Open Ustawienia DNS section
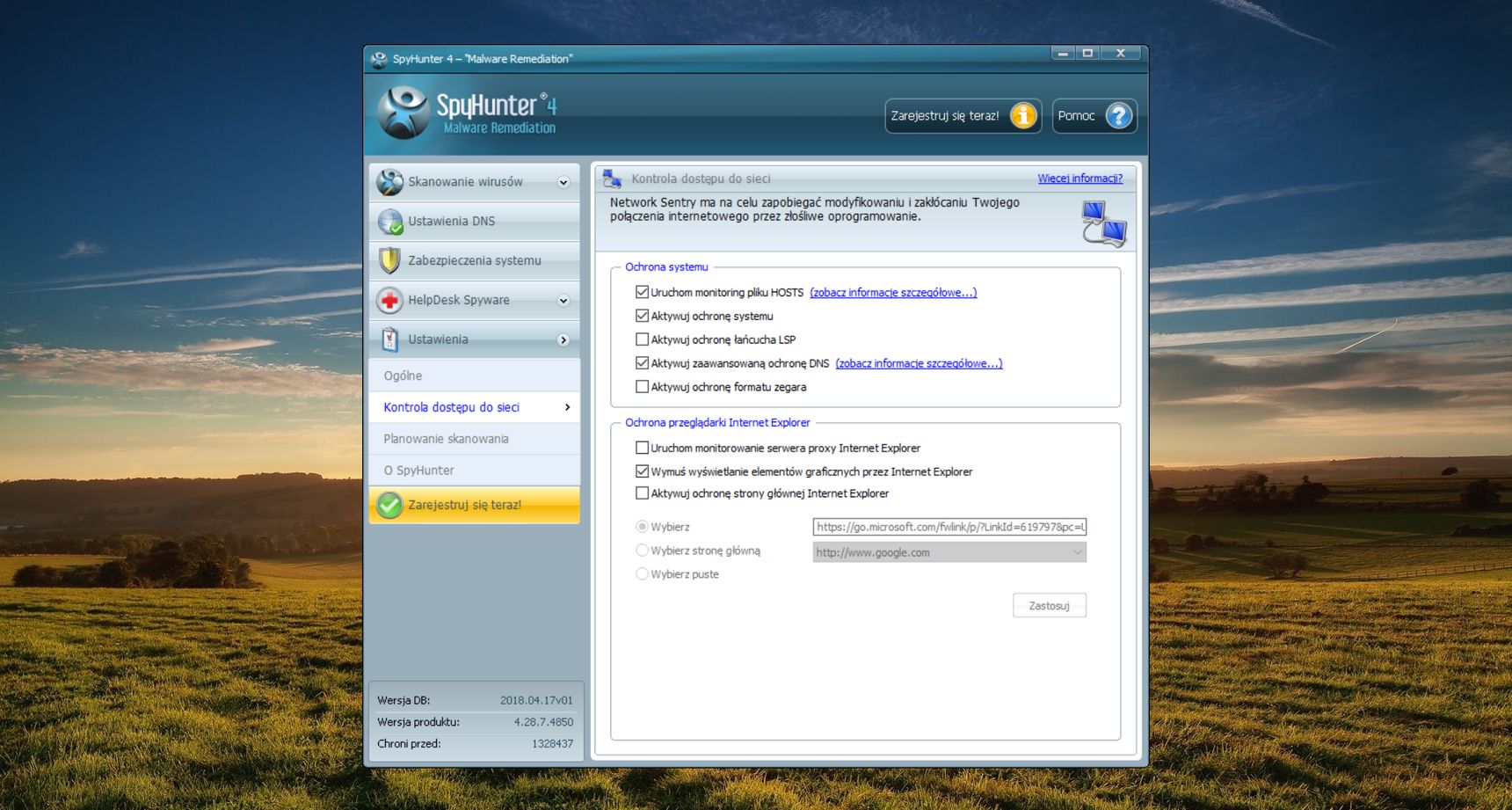 [475, 222]
